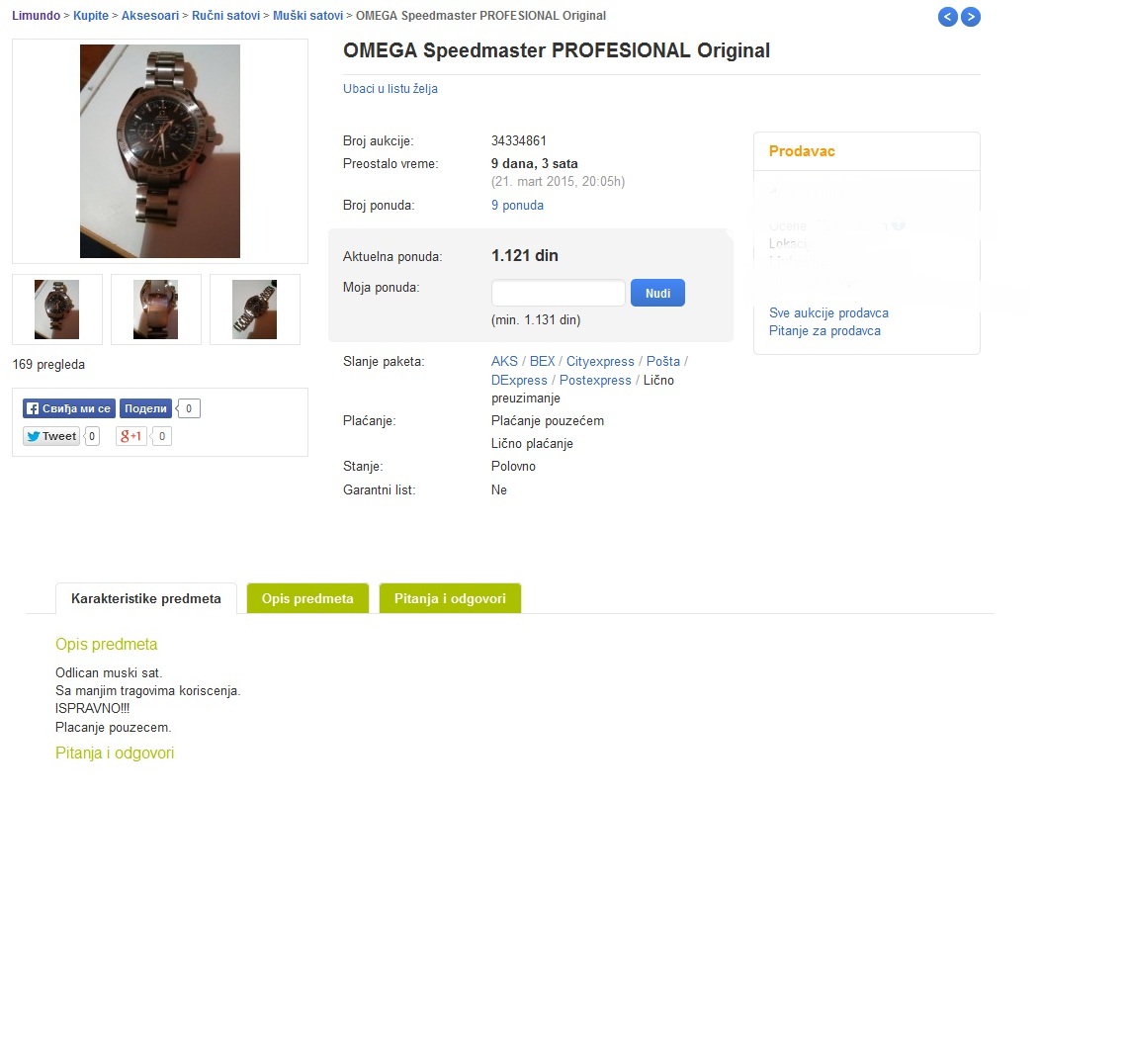Select third watch thumbnail

[254, 310]
